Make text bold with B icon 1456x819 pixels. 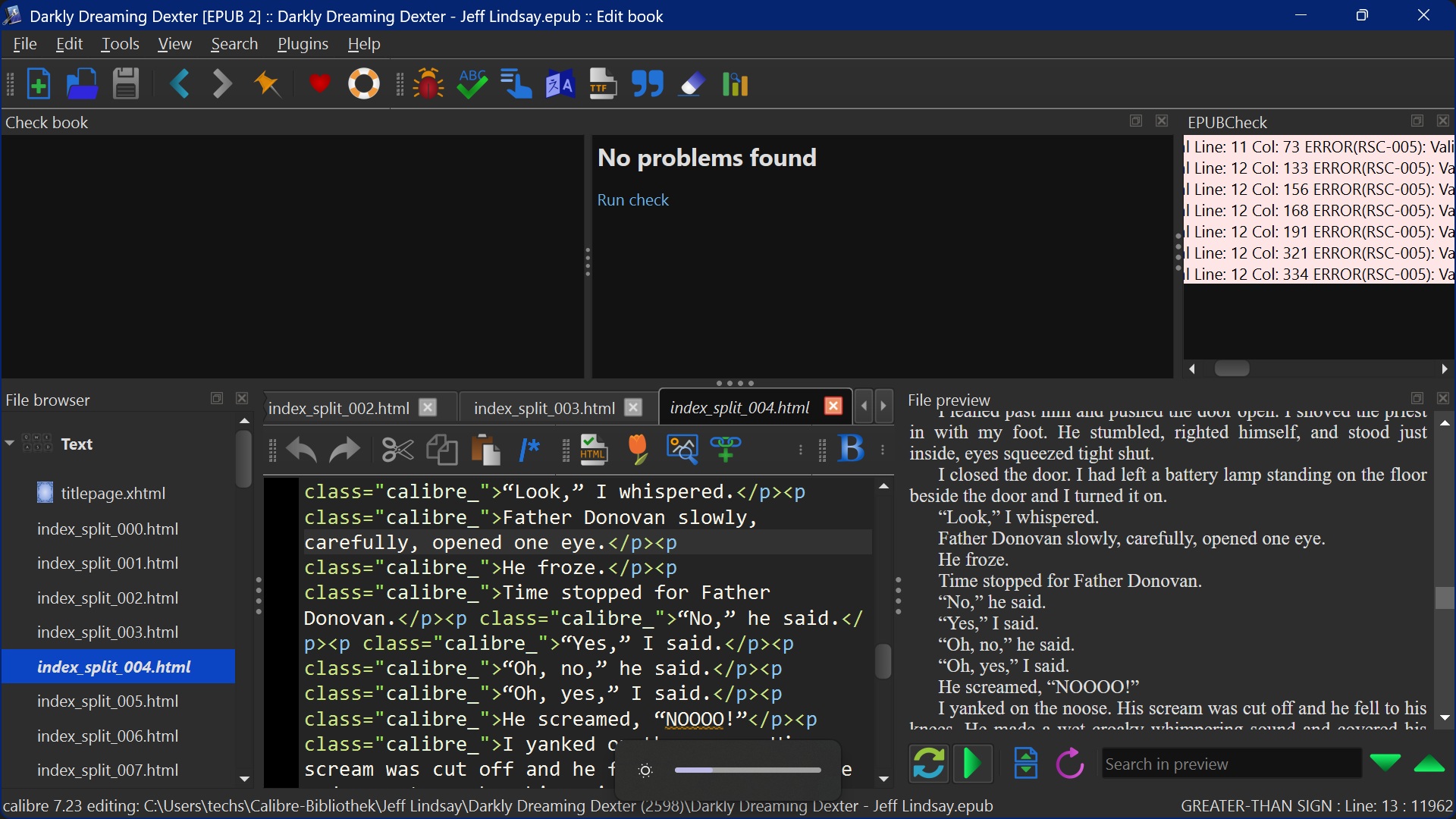click(851, 450)
